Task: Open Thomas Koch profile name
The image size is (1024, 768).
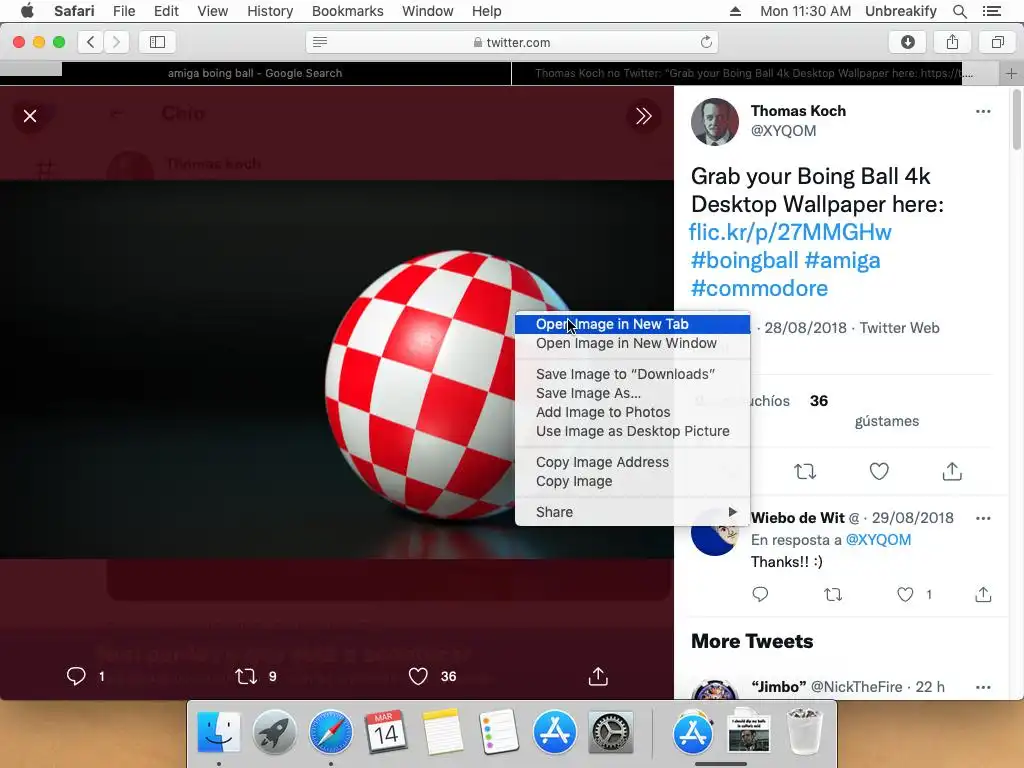Action: click(x=798, y=111)
